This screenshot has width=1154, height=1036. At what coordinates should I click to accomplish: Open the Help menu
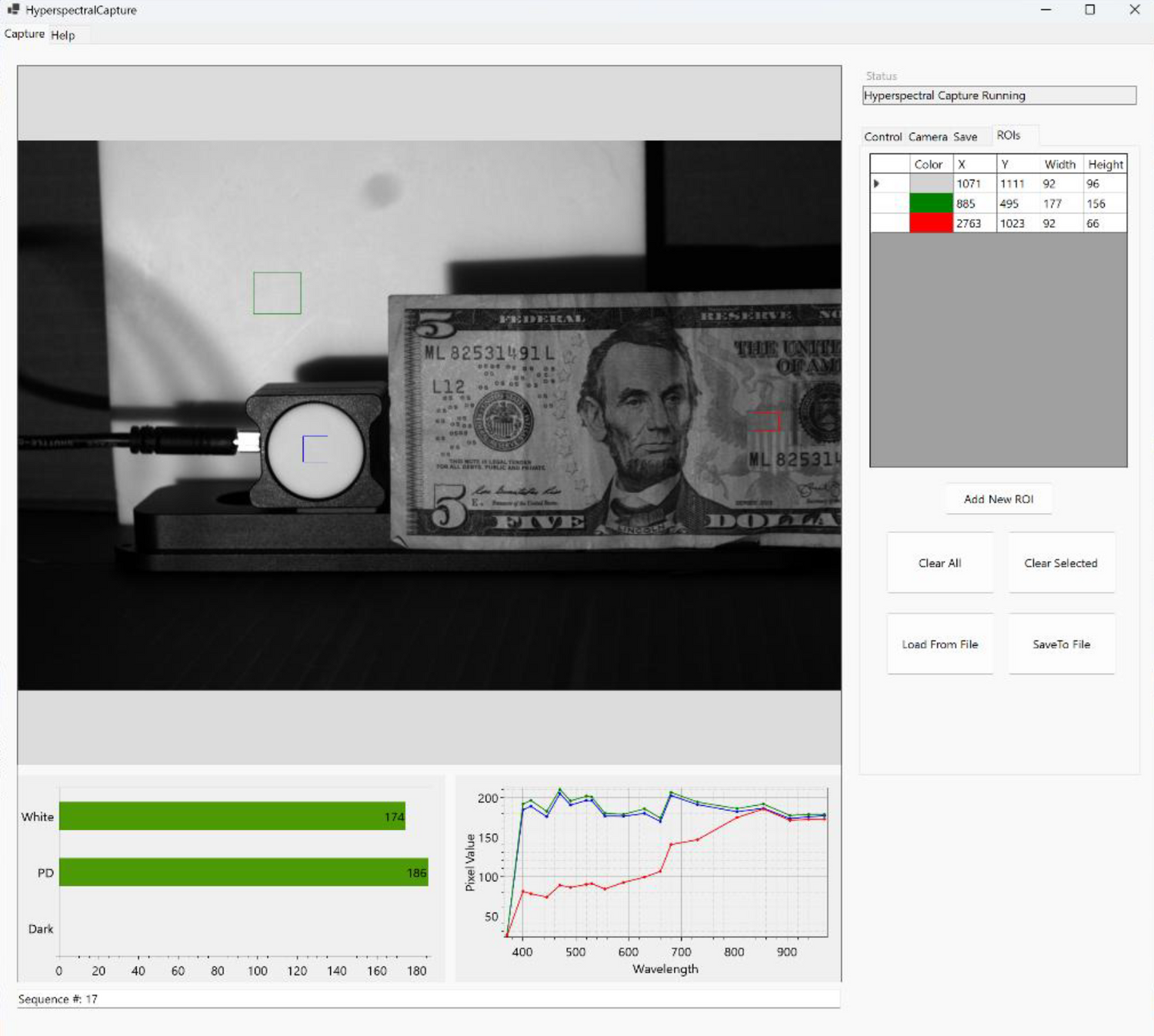click(x=63, y=35)
